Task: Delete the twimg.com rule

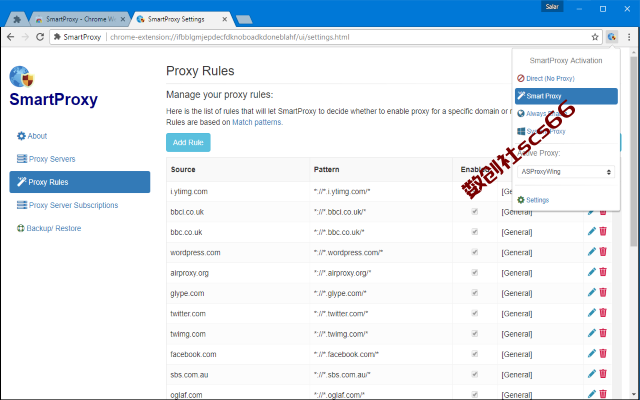Action: (603, 333)
